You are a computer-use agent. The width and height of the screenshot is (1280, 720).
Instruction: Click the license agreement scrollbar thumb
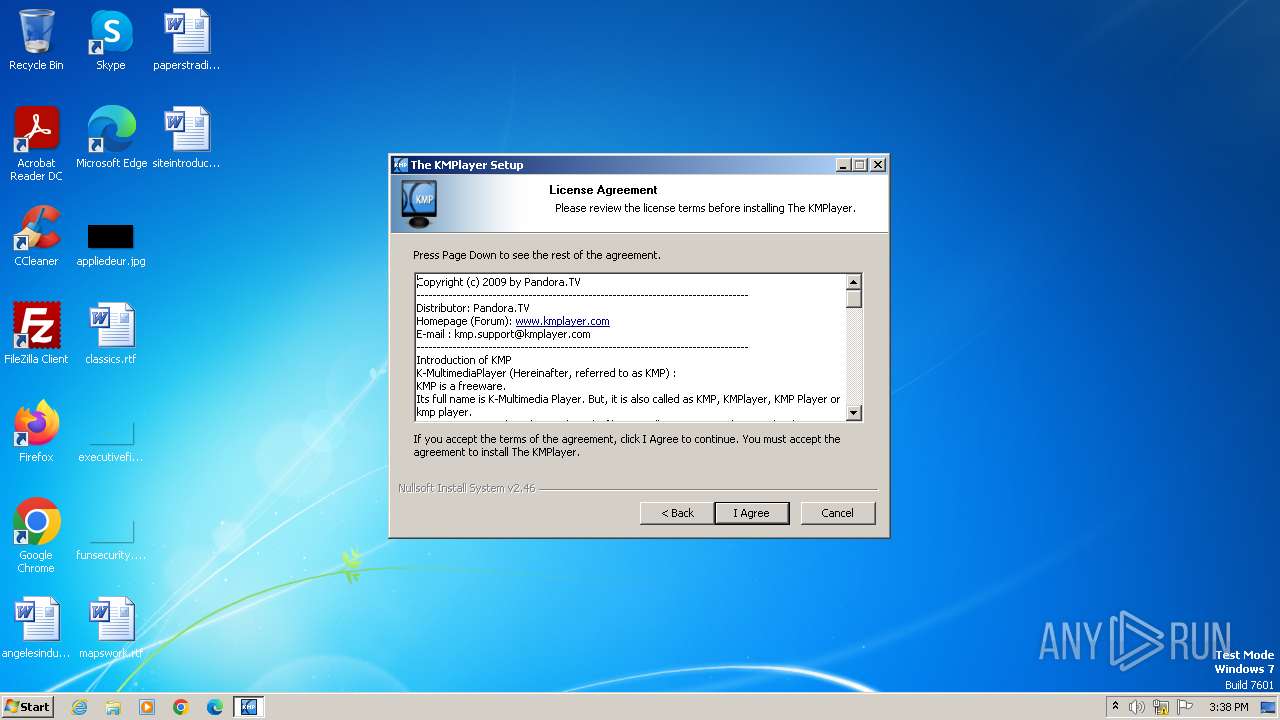coord(853,299)
